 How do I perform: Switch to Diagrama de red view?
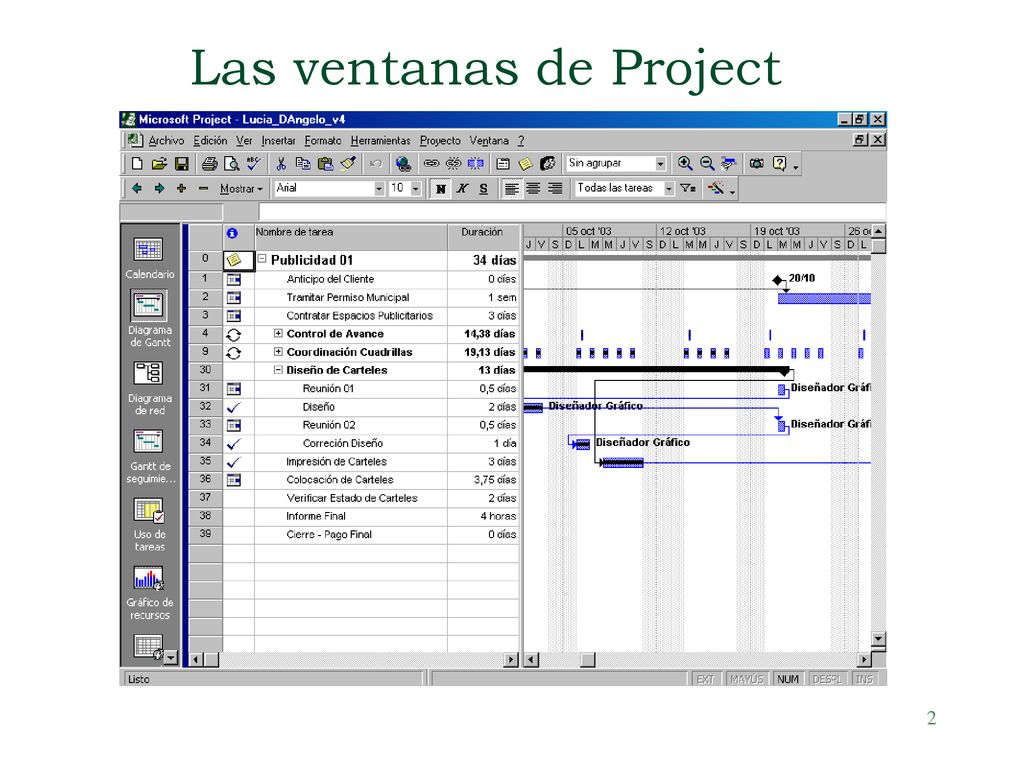click(x=150, y=388)
